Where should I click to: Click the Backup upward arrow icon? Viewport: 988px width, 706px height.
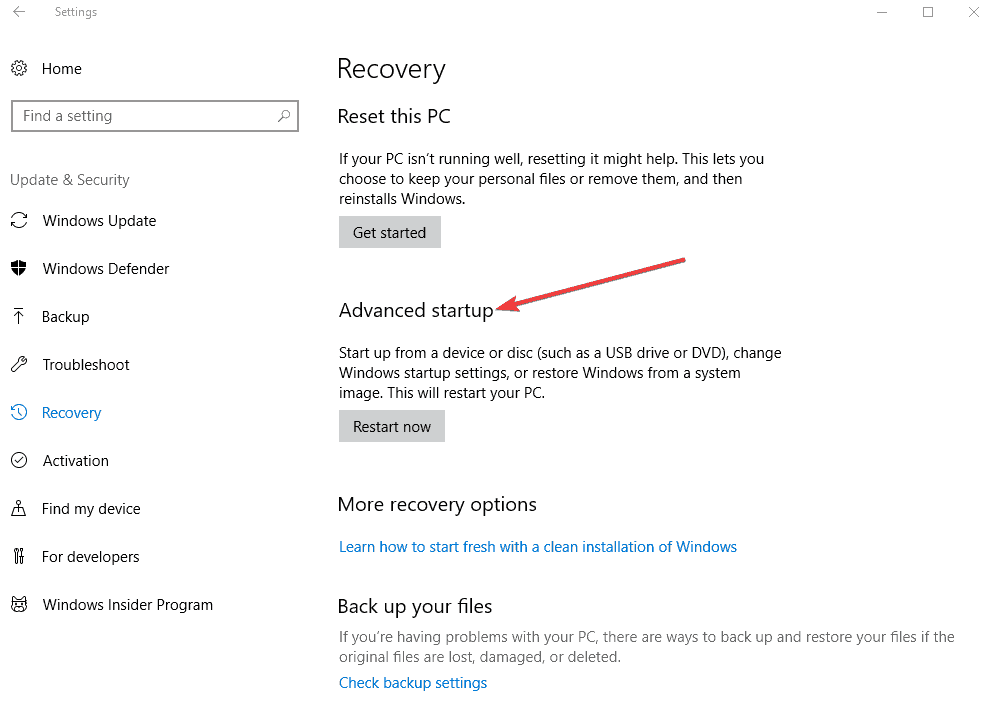19,316
